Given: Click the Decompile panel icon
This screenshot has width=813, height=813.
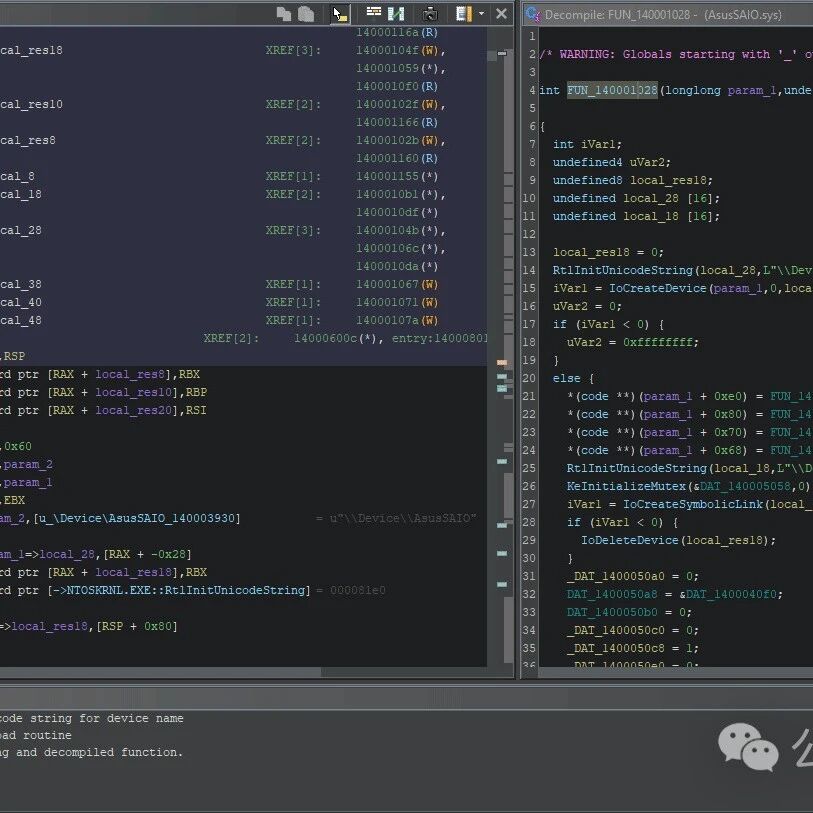Looking at the screenshot, I should [532, 15].
